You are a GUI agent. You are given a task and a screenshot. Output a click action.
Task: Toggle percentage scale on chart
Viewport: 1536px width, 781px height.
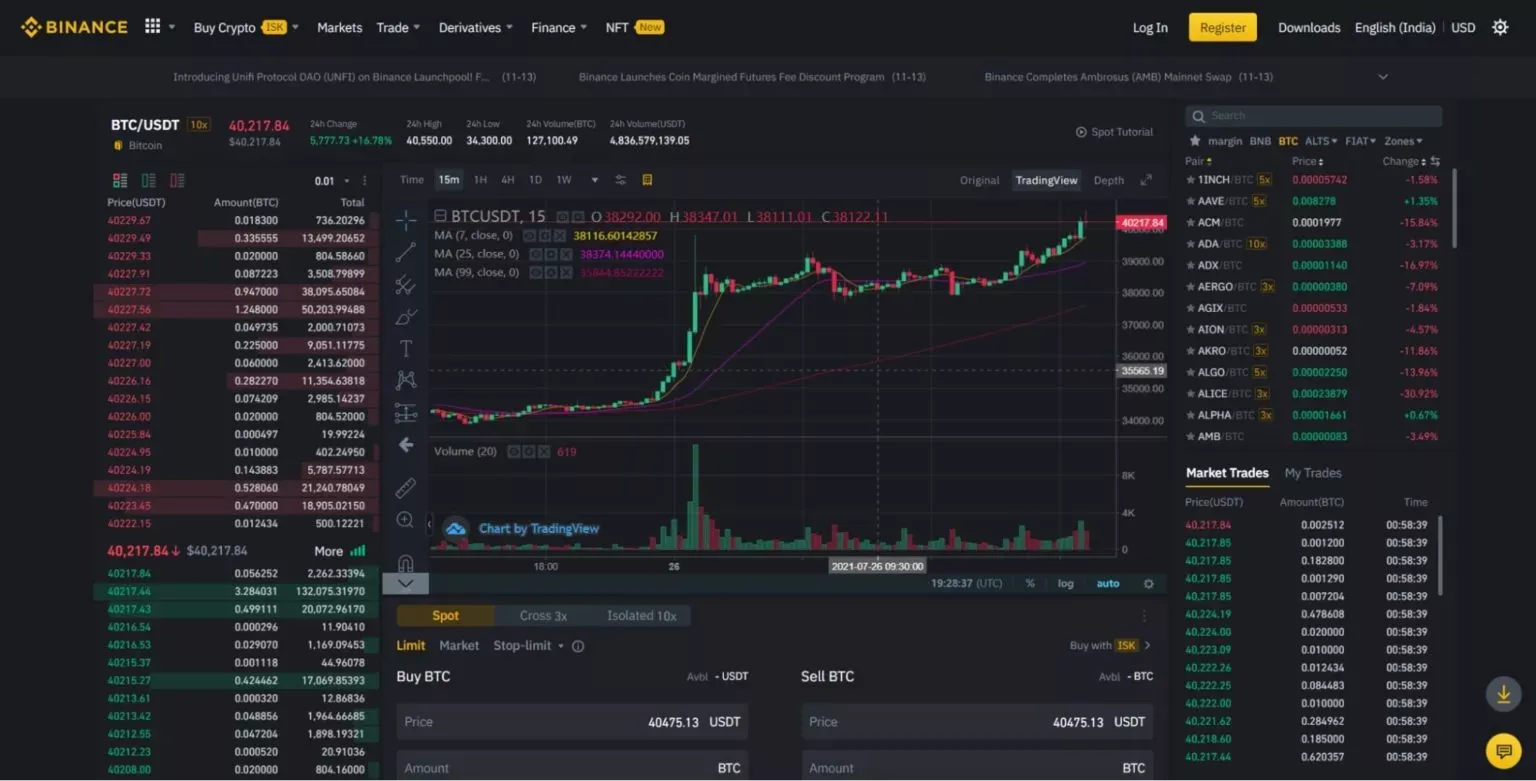click(x=1030, y=583)
